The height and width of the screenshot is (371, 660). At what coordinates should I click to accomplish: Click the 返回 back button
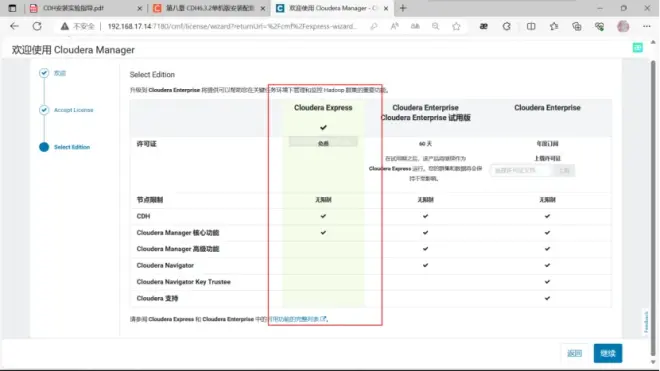pos(574,353)
